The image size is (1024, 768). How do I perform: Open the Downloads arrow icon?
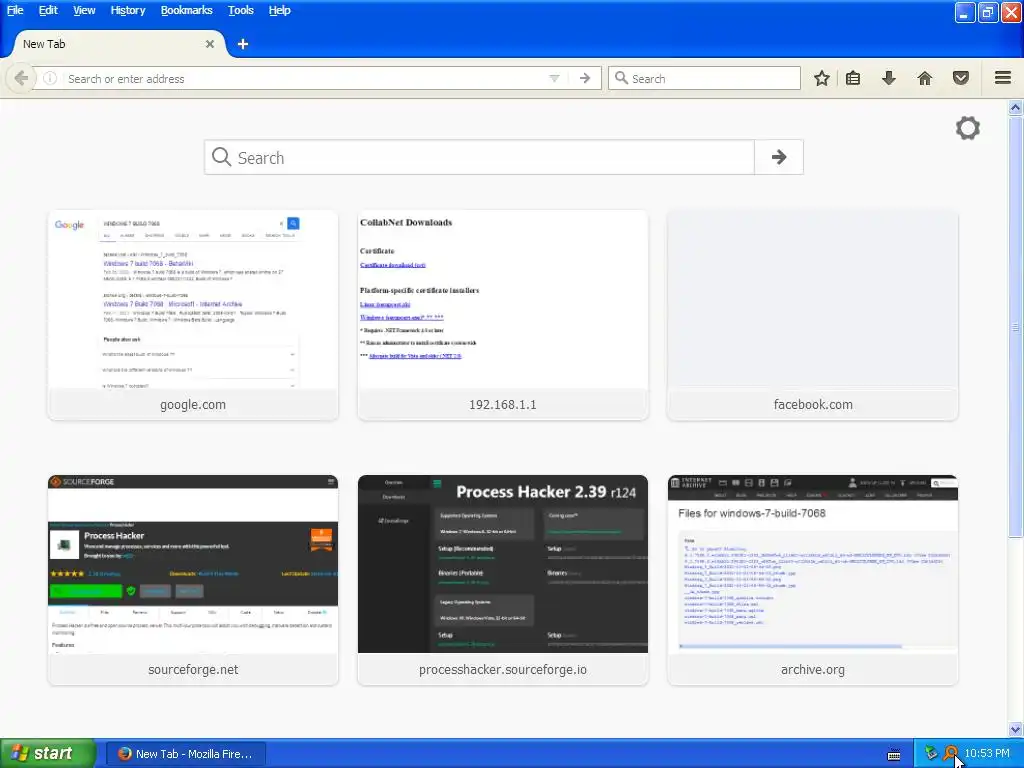pyautogui.click(x=888, y=78)
